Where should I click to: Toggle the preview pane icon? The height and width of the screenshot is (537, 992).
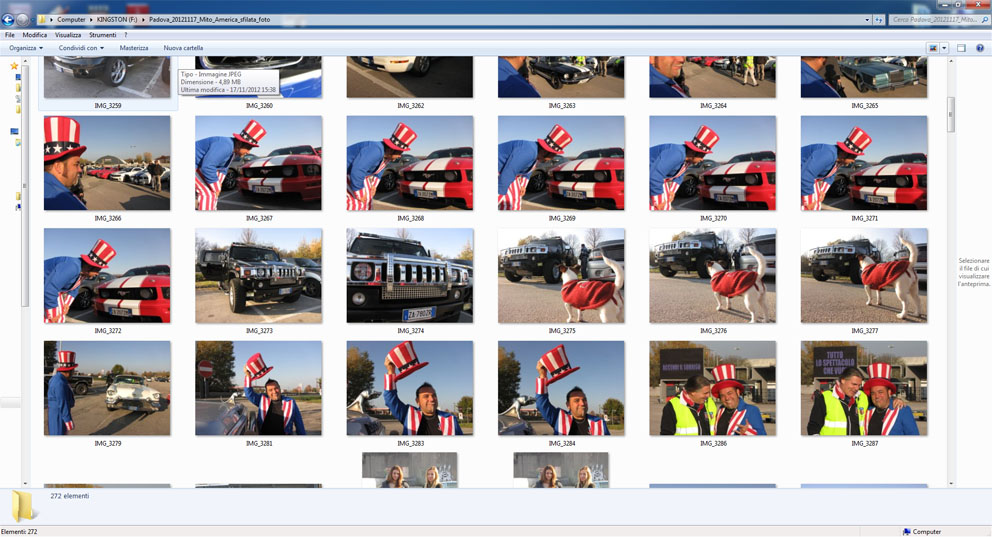click(961, 48)
